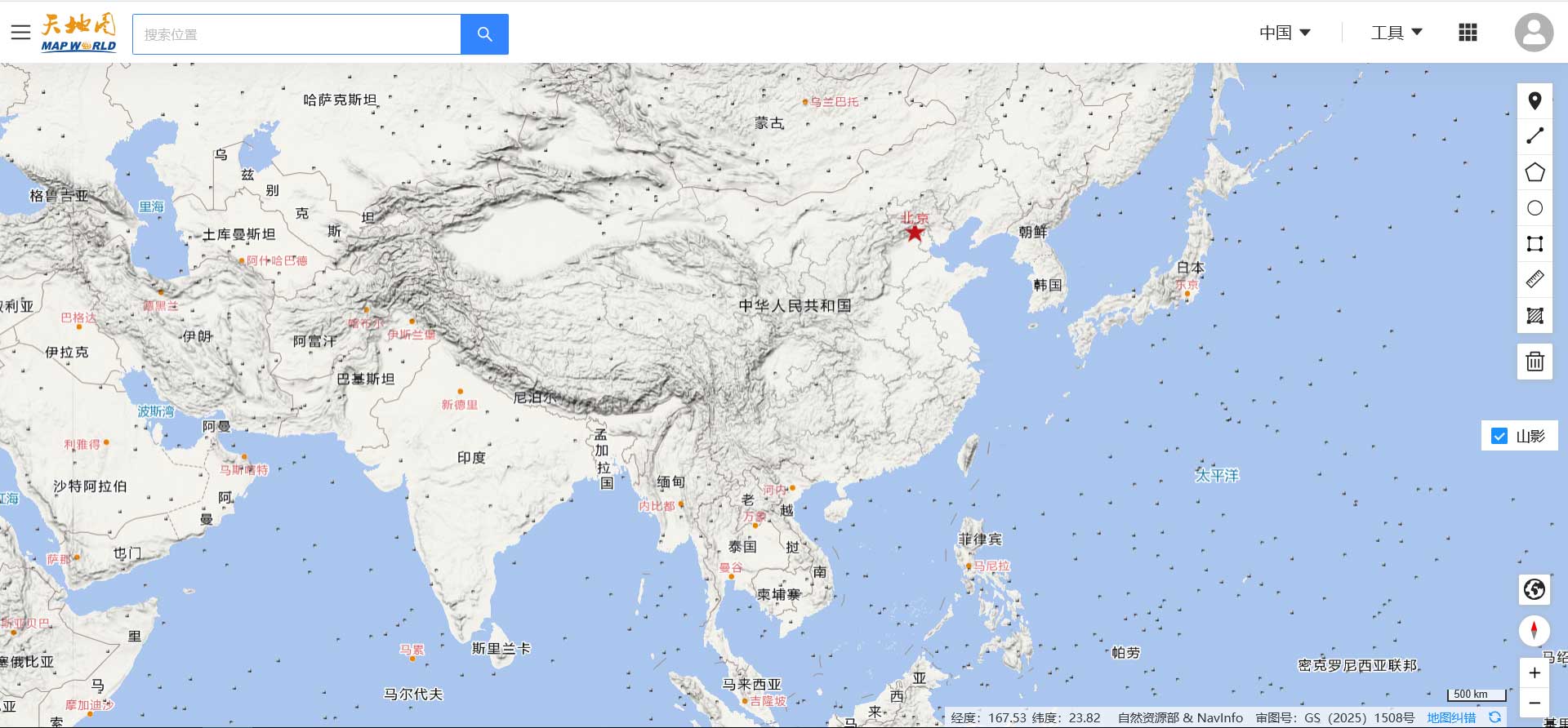The image size is (1568, 728).
Task: Click the 500 km scale bar
Action: point(1477,695)
